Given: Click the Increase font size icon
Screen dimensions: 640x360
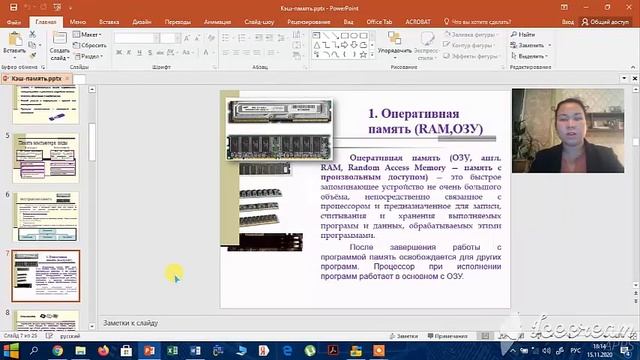Looking at the screenshot, I should tap(187, 38).
